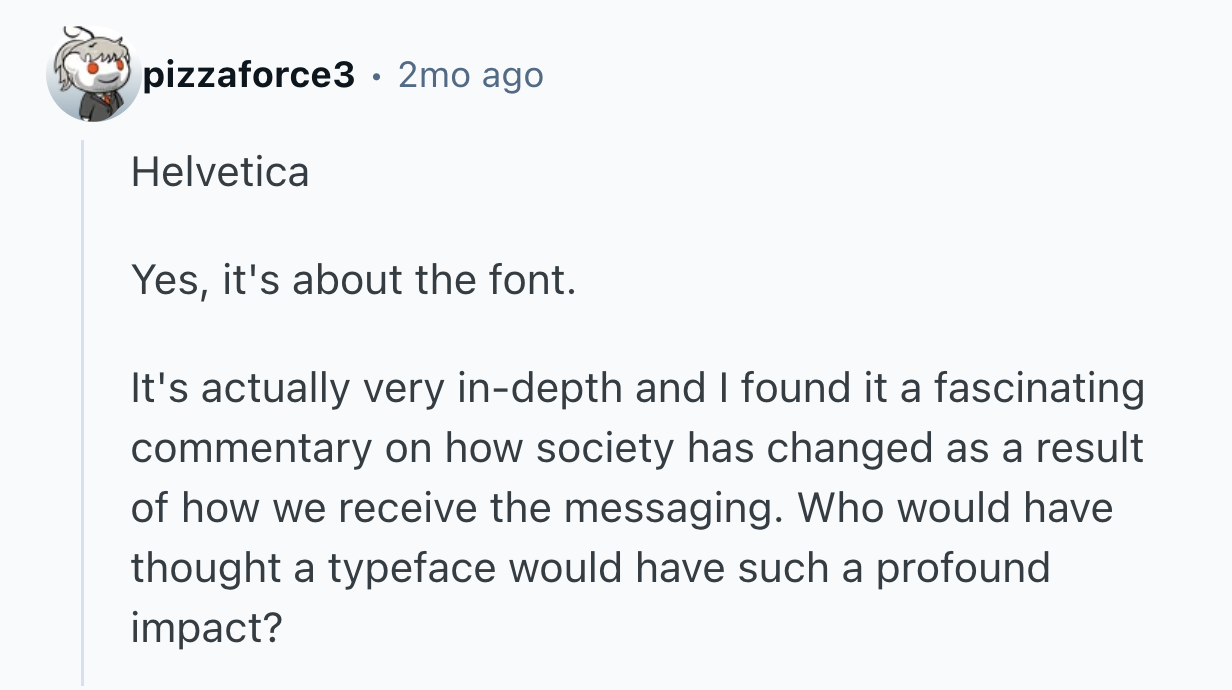Collapse the comment using the vertical thread line
This screenshot has height=690, width=1232.
click(x=83, y=410)
